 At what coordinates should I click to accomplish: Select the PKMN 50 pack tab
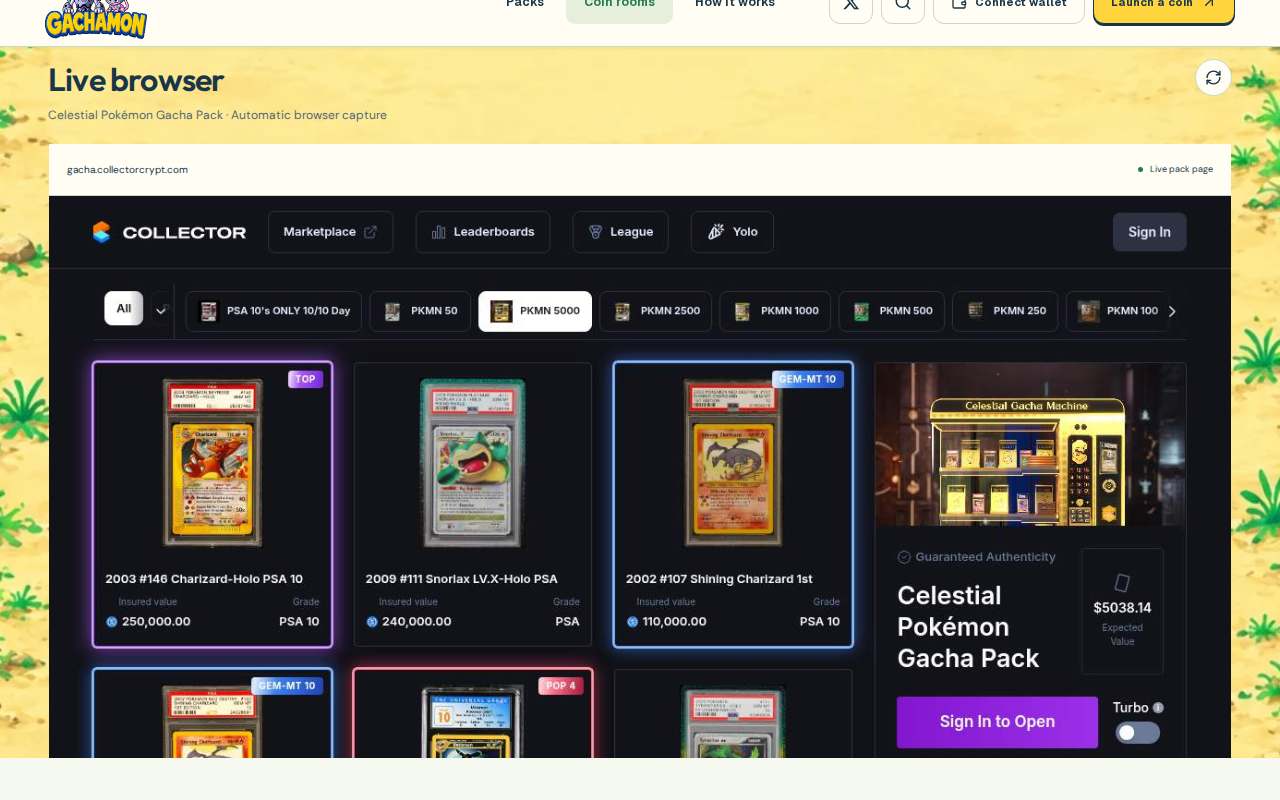(x=420, y=311)
